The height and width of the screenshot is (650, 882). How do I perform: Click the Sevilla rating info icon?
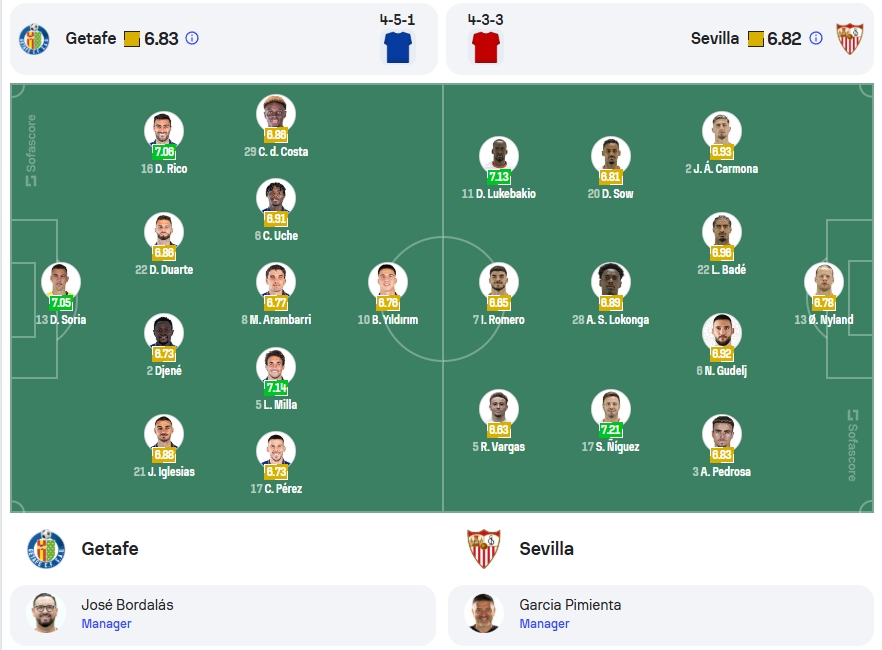(x=816, y=38)
